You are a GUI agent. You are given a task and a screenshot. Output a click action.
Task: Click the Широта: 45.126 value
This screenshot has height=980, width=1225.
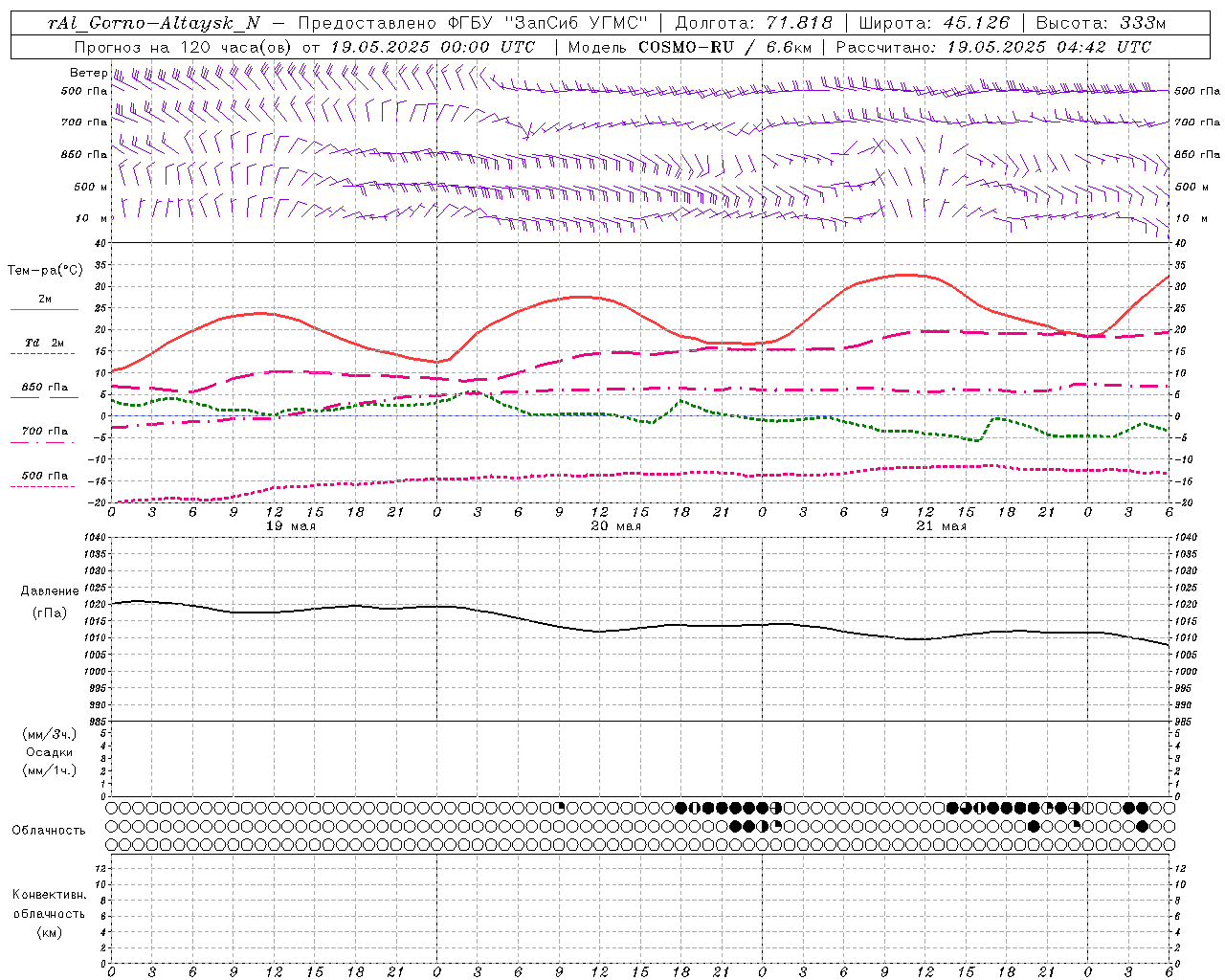934,23
